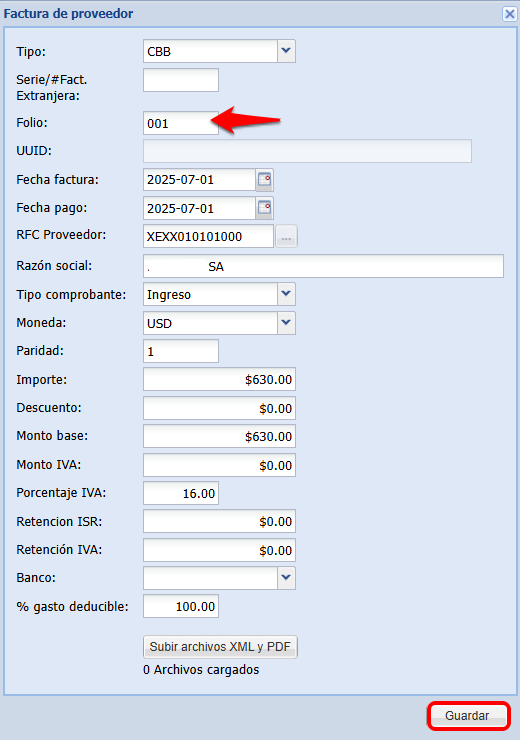The width and height of the screenshot is (520, 740).
Task: Click the Porcentaje IVA field
Action: 181,493
